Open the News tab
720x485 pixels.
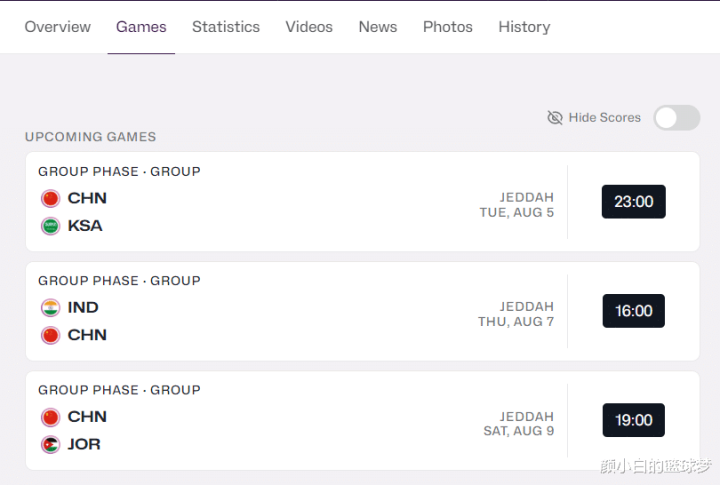(x=378, y=27)
